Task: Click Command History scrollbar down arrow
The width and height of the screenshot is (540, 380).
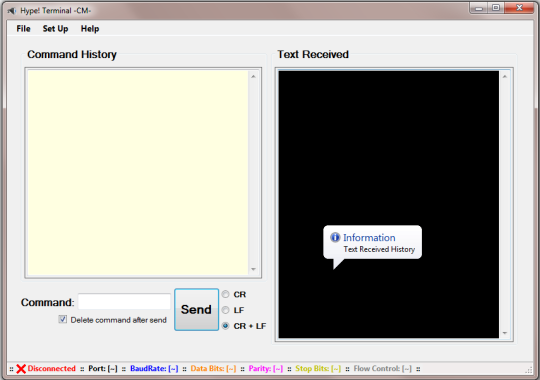Action: pos(253,269)
